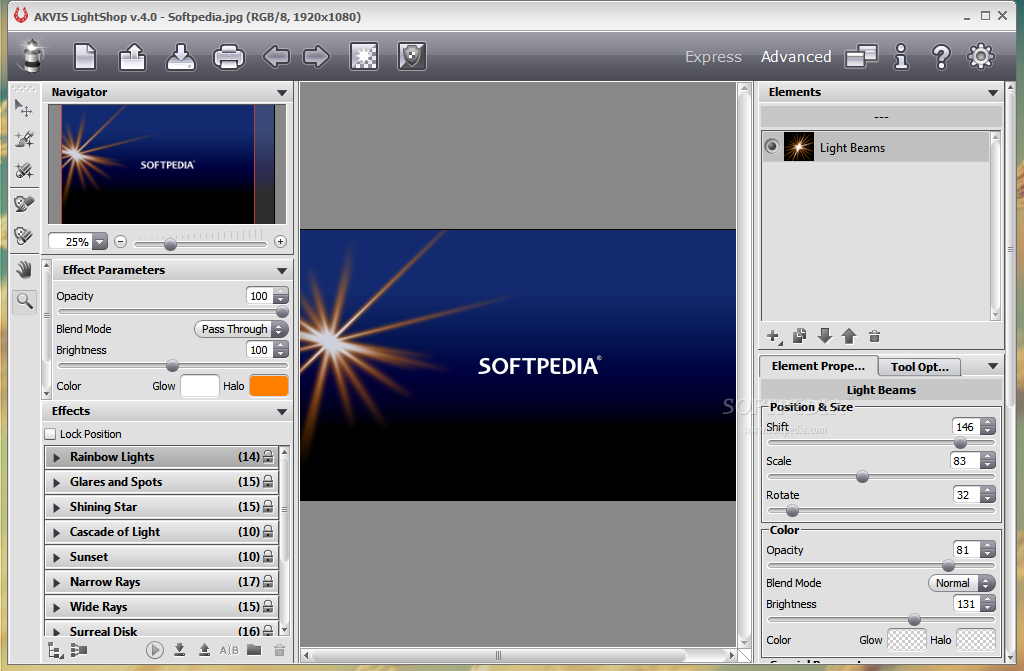
Task: Toggle the lock on Shining Star group
Action: (x=268, y=506)
